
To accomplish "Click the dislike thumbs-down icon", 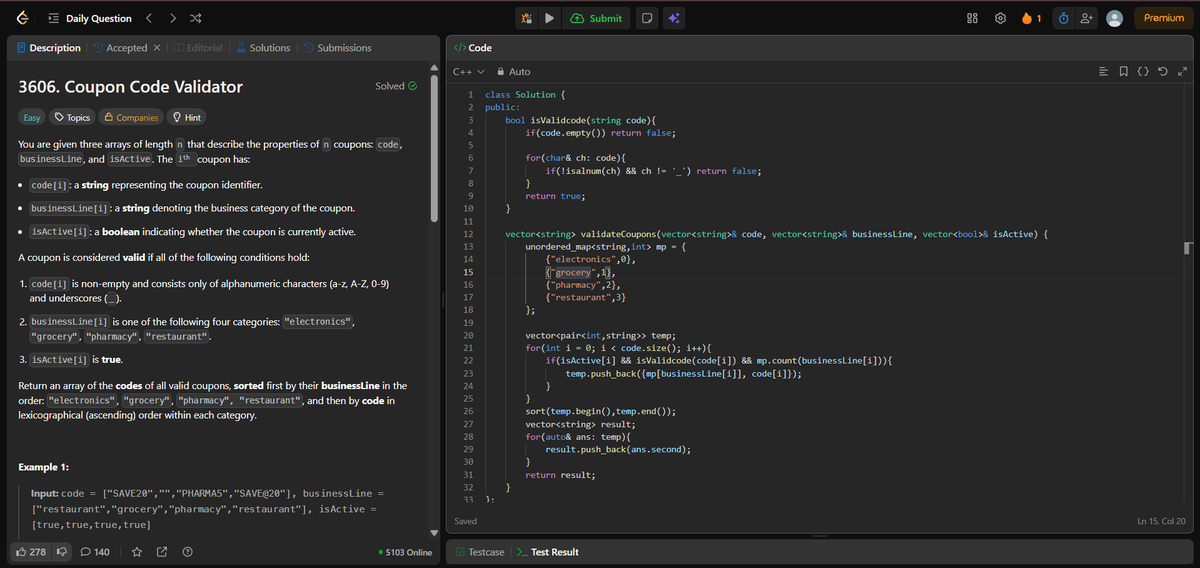I will [x=61, y=552].
